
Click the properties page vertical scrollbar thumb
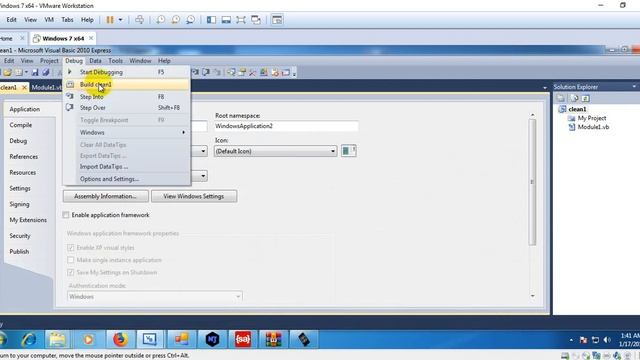532,182
